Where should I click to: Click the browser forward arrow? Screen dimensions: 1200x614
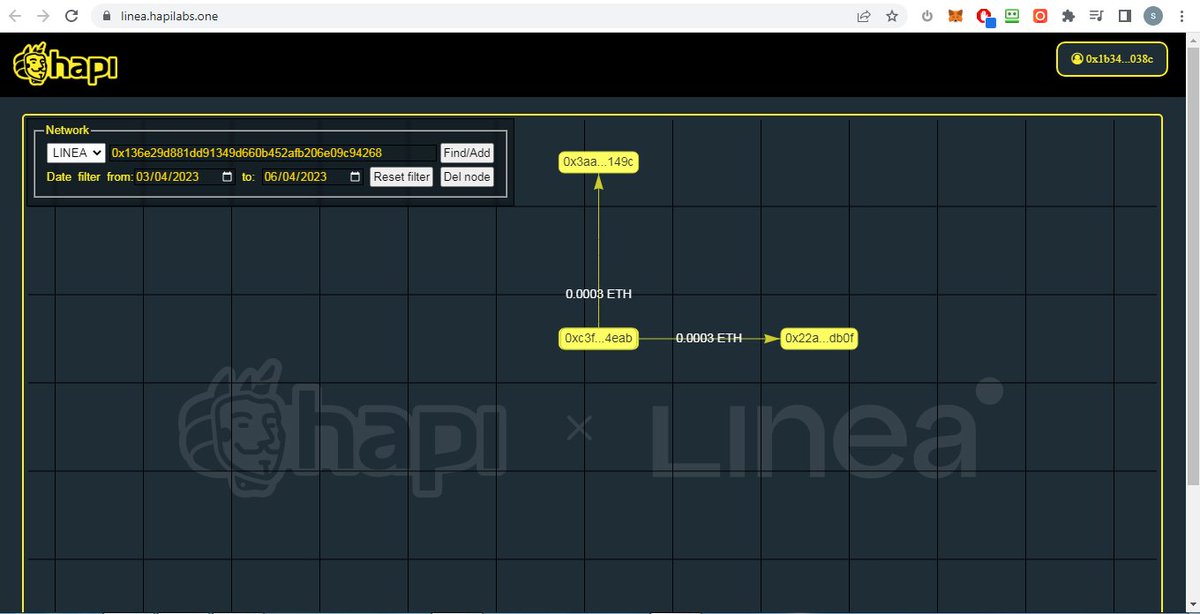pos(43,16)
